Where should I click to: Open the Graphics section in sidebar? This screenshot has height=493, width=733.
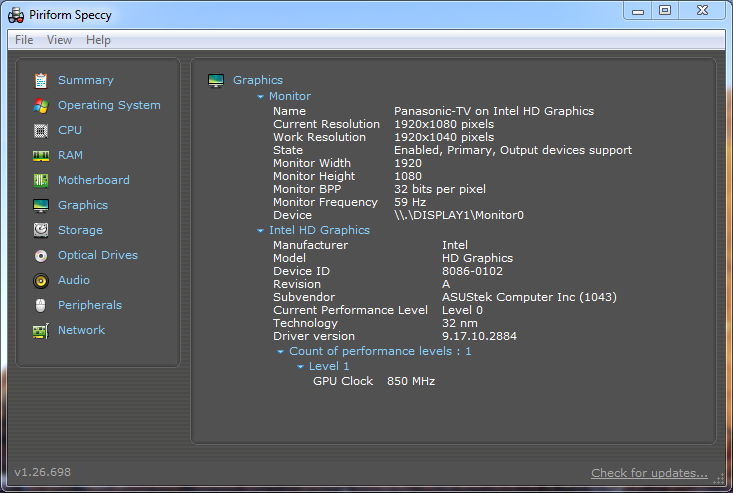(82, 205)
